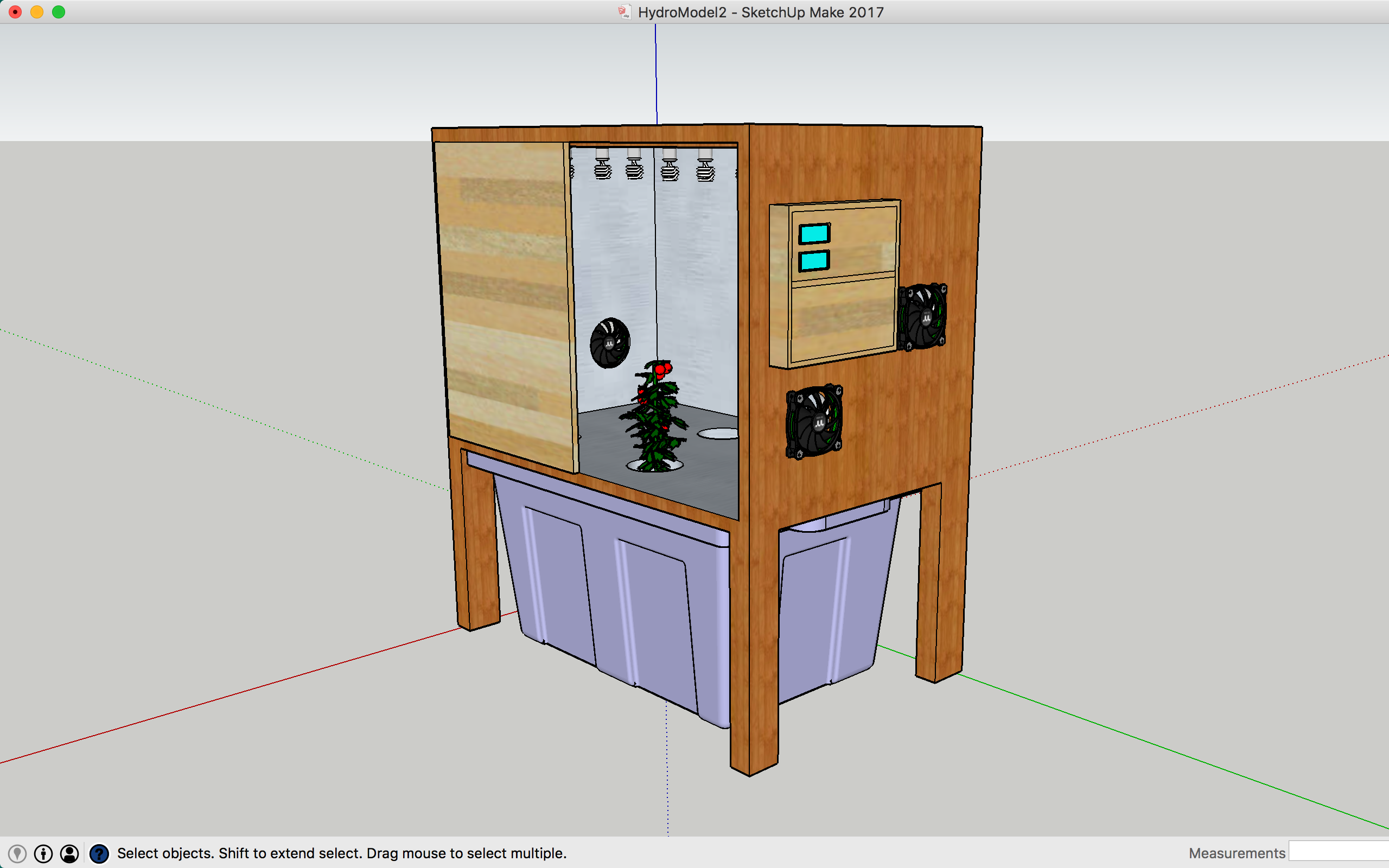Open the Instructor help question-mark icon
Viewport: 1389px width, 868px height.
tap(99, 854)
